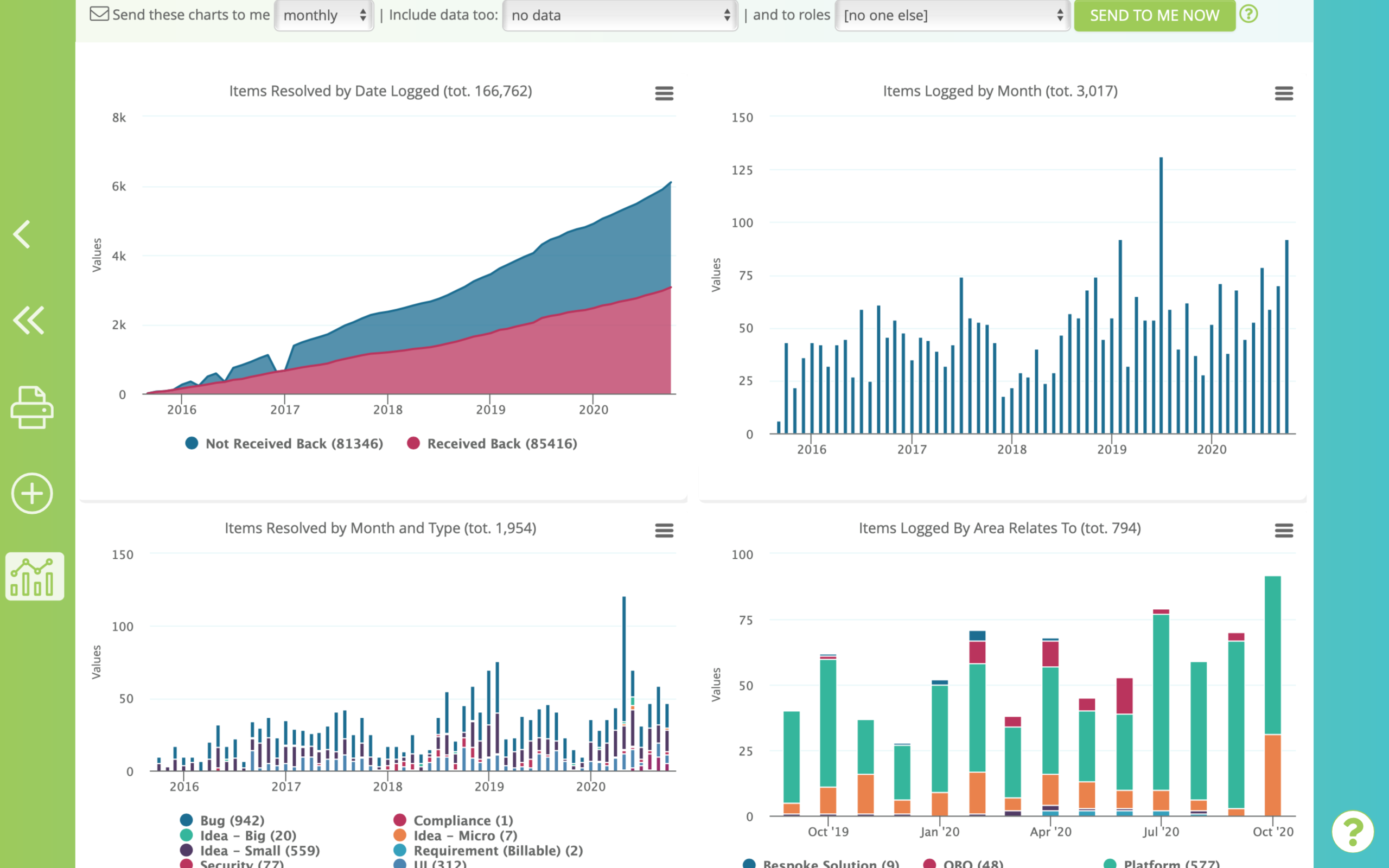
Task: Click the single left chevron back icon
Action: pyautogui.click(x=23, y=234)
